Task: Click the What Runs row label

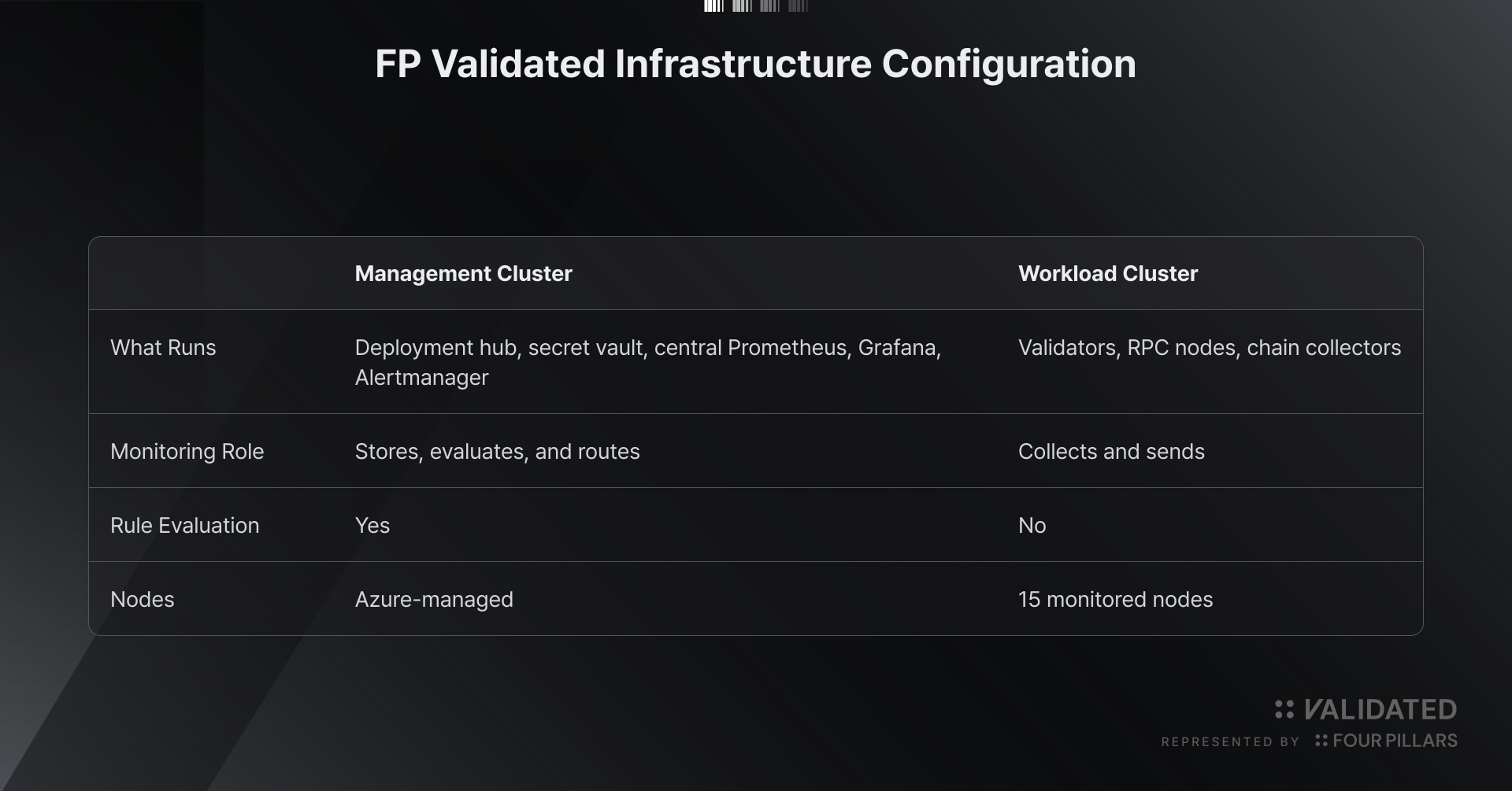Action: pyautogui.click(x=163, y=348)
